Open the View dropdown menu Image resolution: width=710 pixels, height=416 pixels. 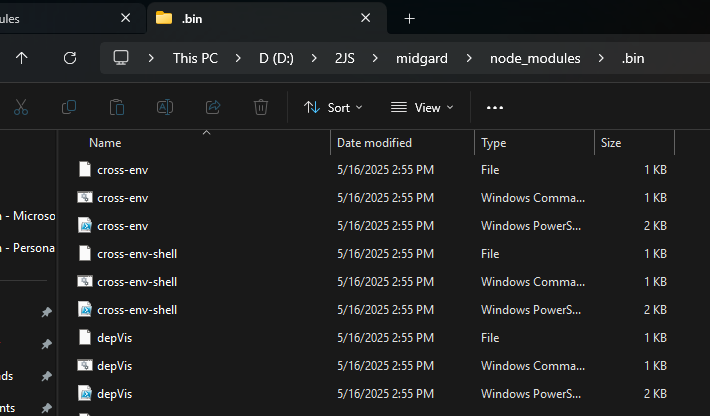[422, 107]
